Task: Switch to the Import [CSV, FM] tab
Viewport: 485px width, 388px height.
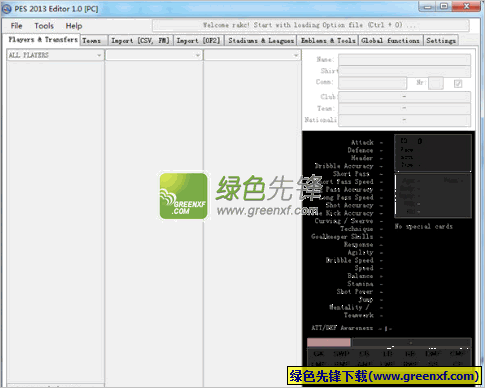Action: click(140, 40)
